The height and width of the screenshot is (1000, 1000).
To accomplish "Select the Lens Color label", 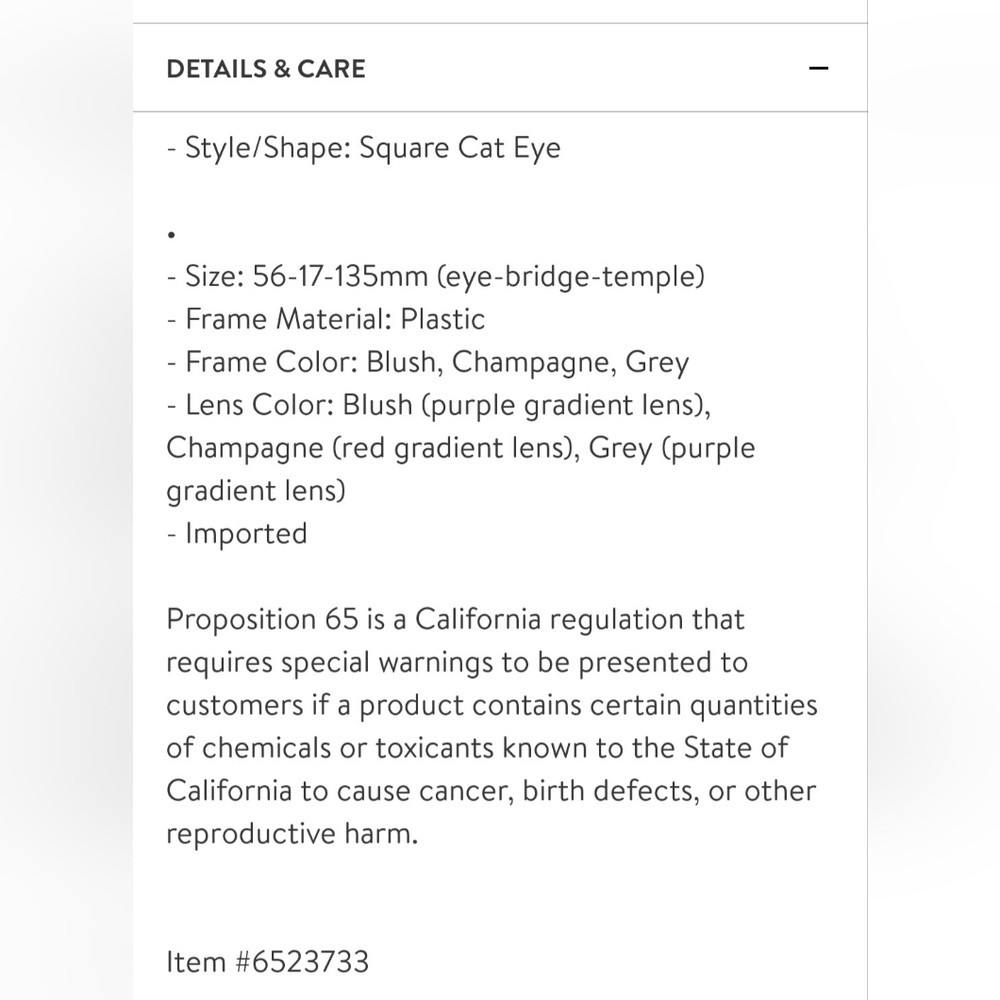I will [260, 405].
